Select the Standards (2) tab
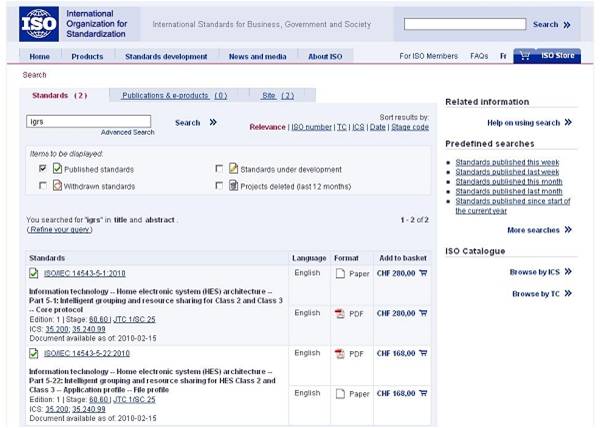Viewport: 602px width, 428px height. tap(60, 96)
